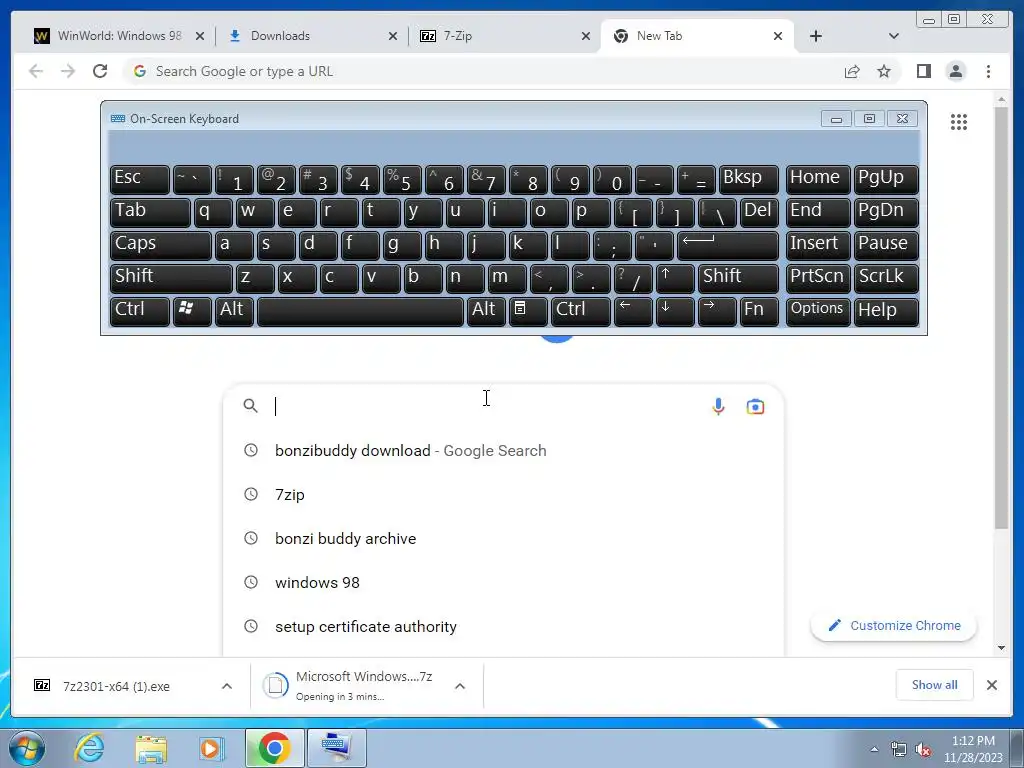The image size is (1024, 768).
Task: Click the right arrow key on keyboard
Action: (716, 312)
